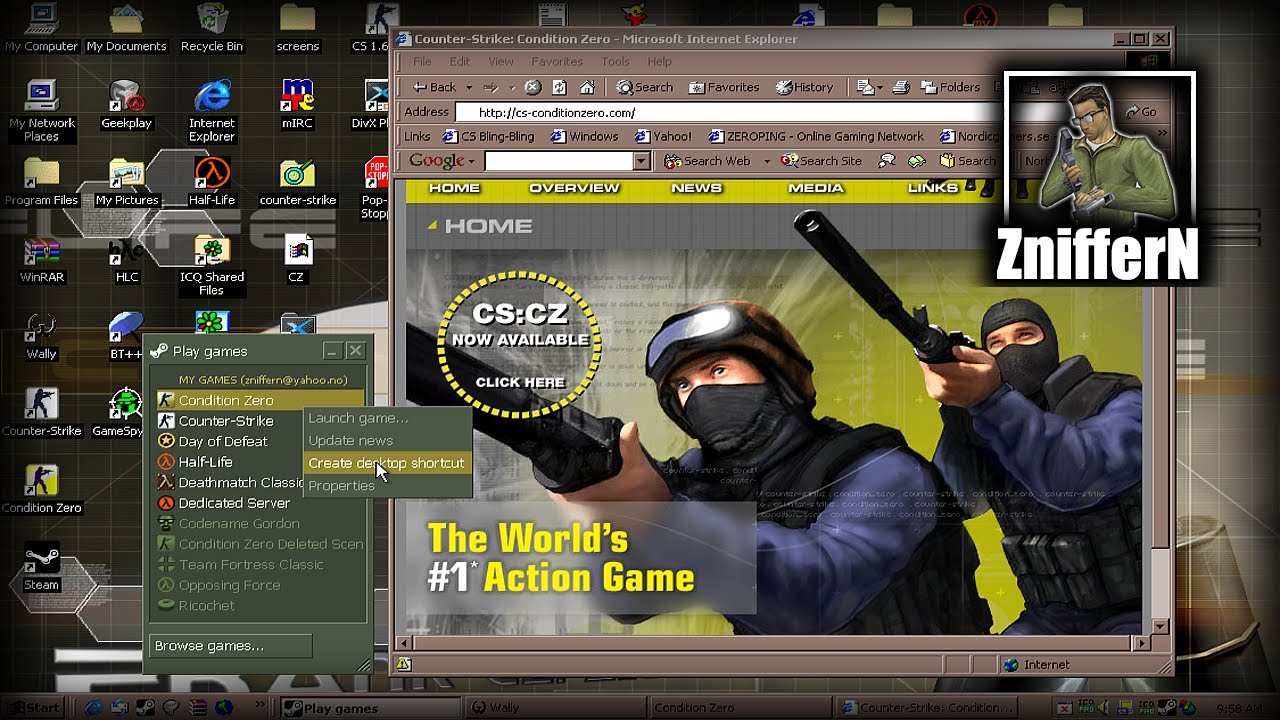Screen dimensions: 1280x720
Task: Open the MEDIA tab on the website
Action: (x=815, y=188)
